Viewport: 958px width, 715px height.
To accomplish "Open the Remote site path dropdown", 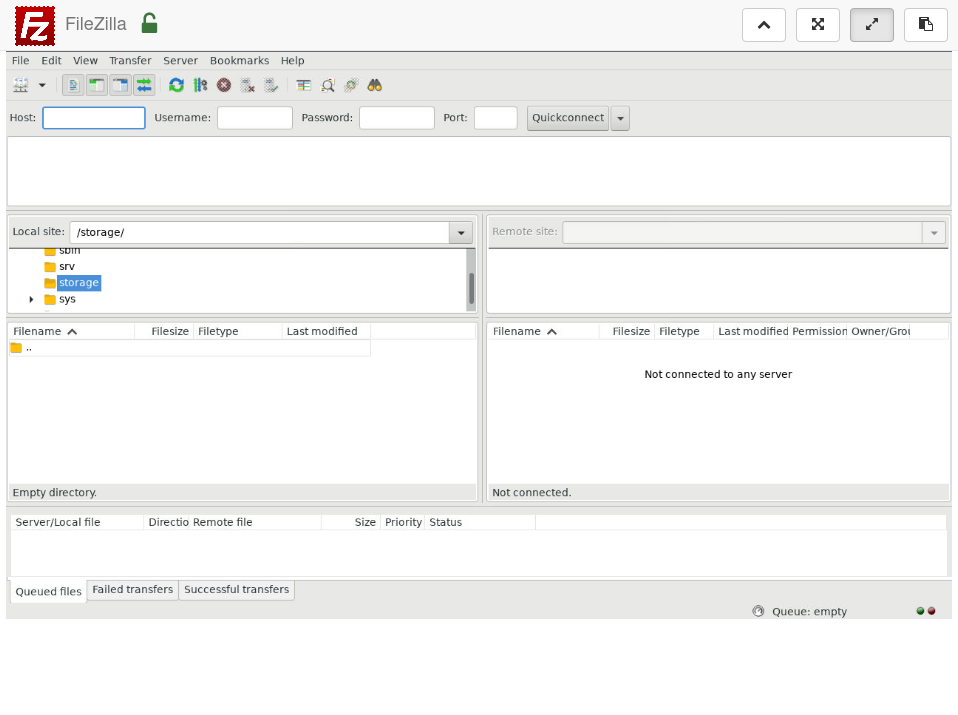I will tap(934, 232).
